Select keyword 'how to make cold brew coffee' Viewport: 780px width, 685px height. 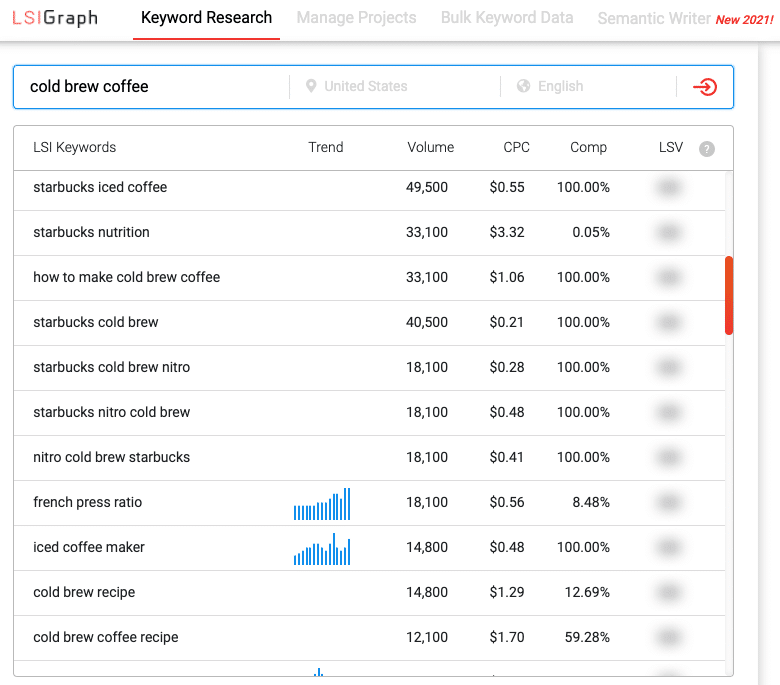point(126,277)
